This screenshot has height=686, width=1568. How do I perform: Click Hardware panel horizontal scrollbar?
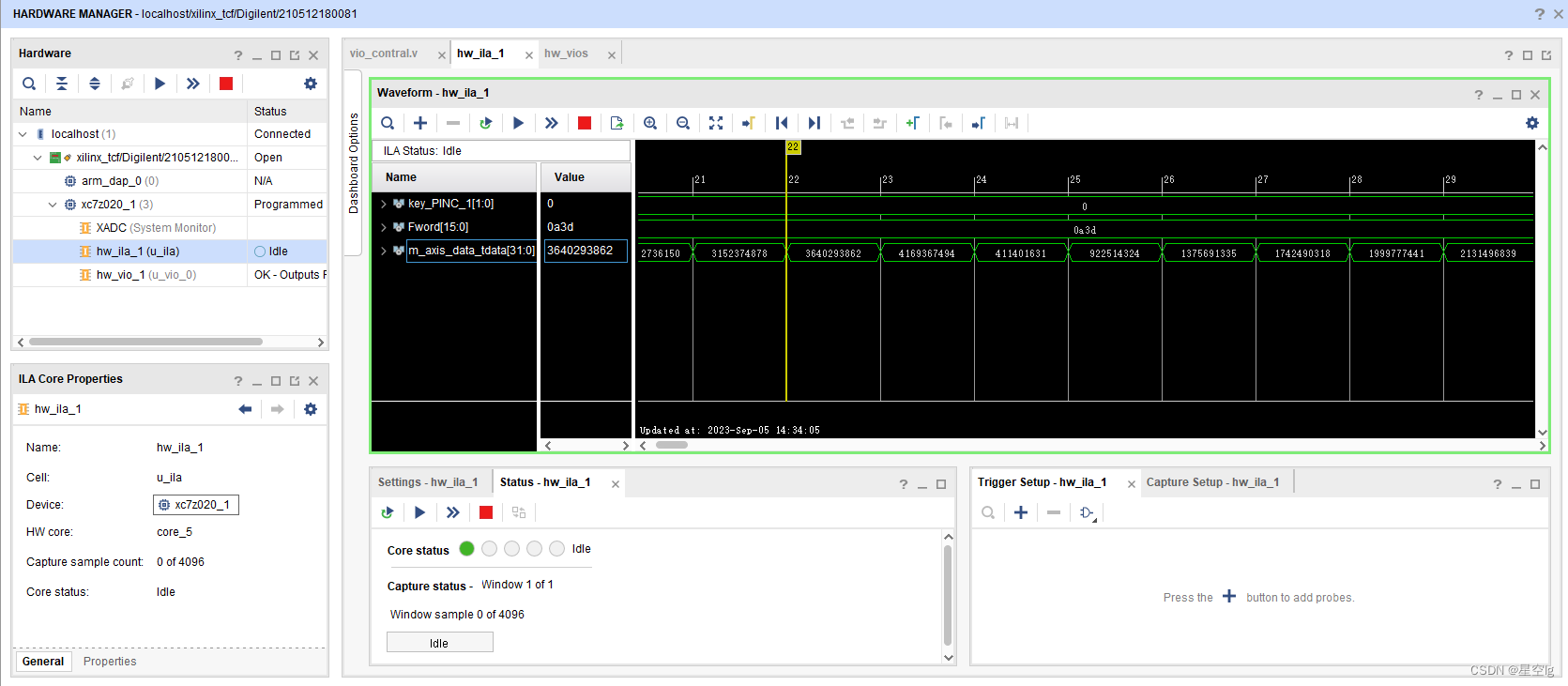(x=145, y=342)
